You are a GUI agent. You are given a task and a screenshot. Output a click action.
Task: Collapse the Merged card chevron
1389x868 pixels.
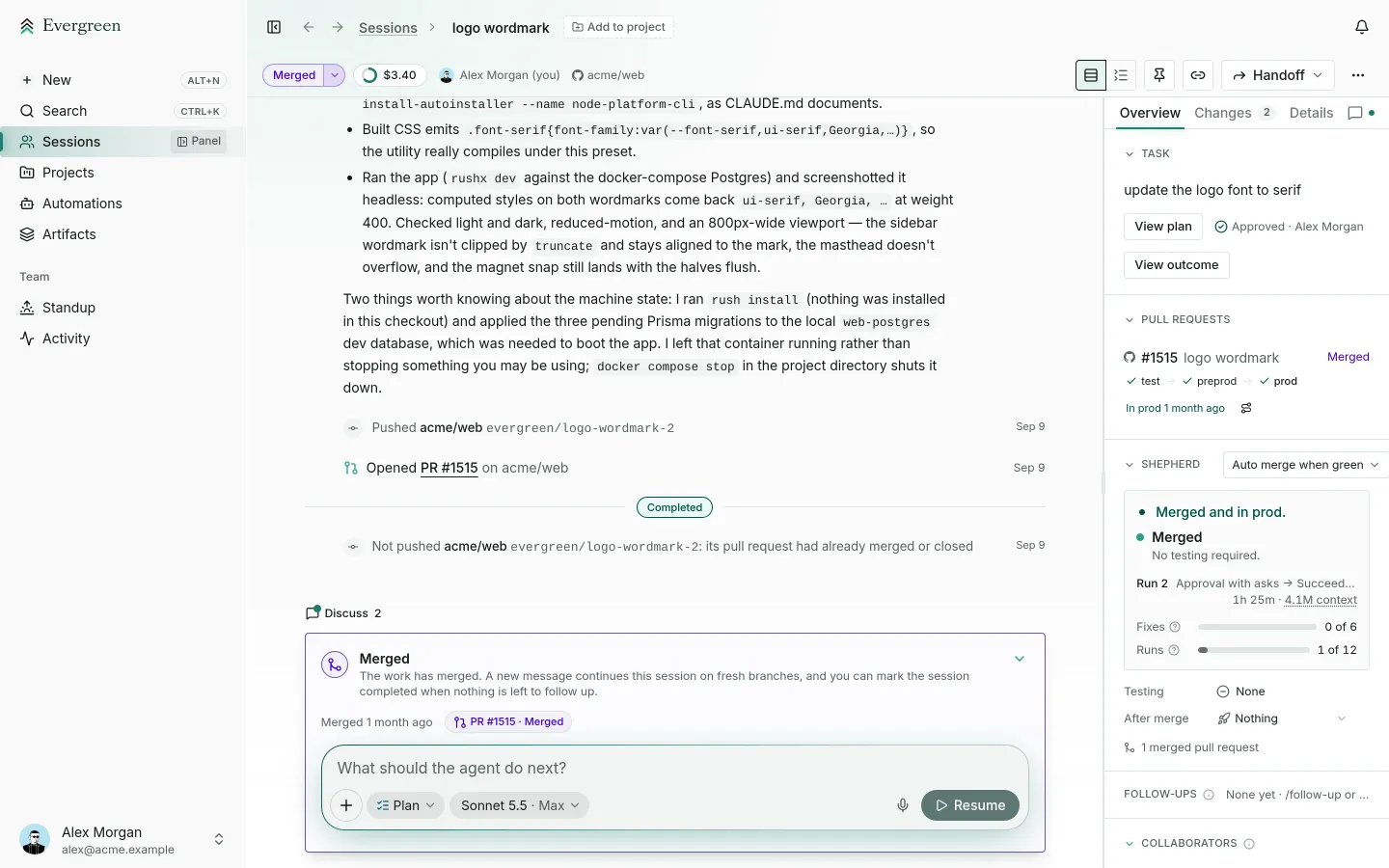1020,659
